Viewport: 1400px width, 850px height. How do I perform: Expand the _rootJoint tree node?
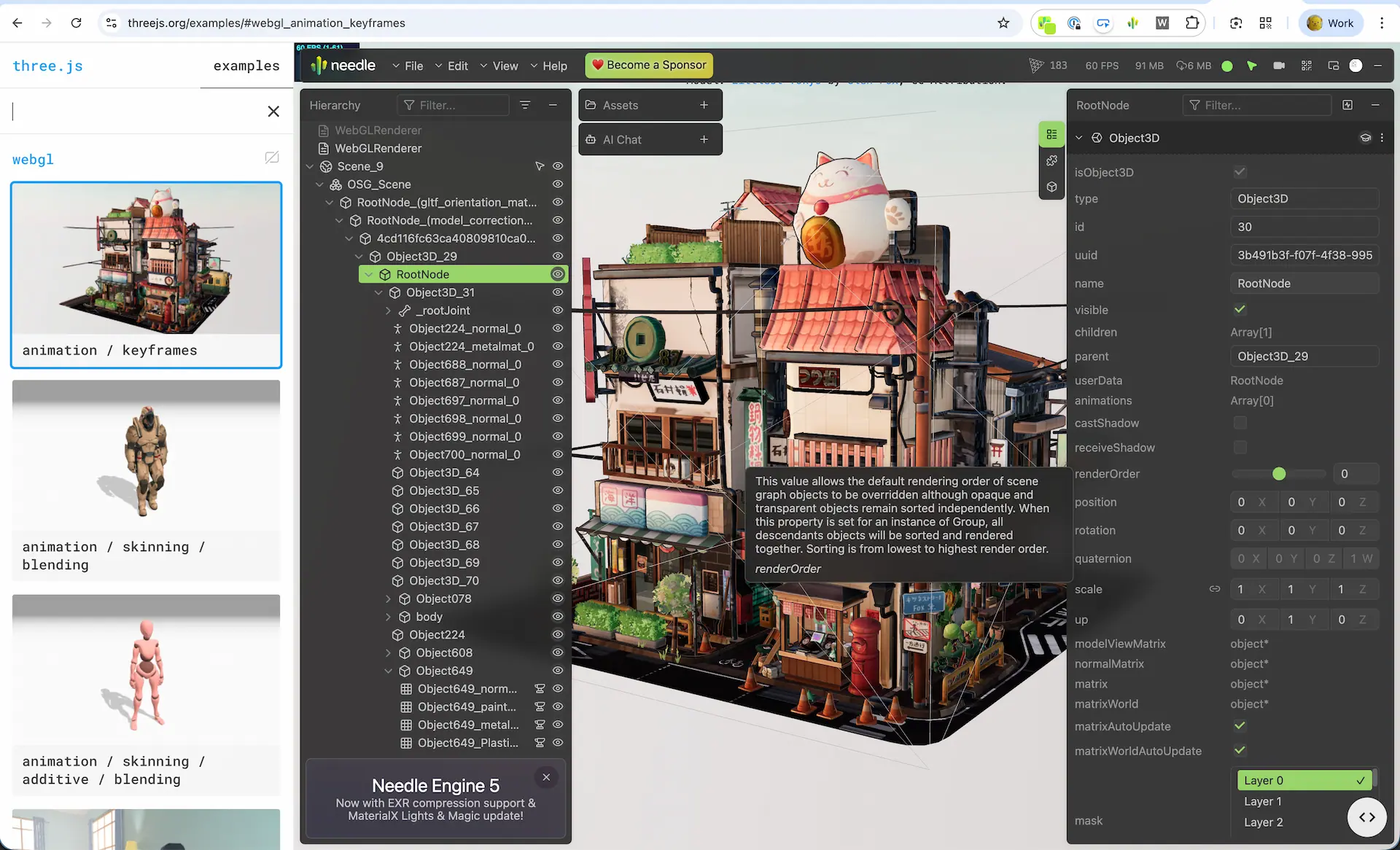(x=389, y=311)
